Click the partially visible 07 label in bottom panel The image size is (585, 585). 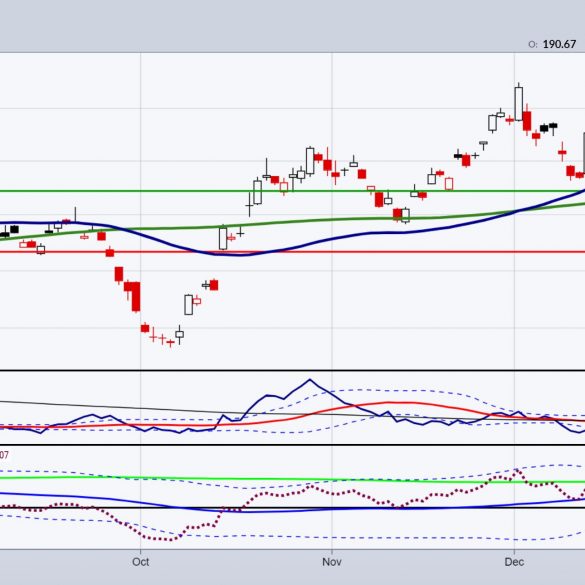(x=4, y=455)
